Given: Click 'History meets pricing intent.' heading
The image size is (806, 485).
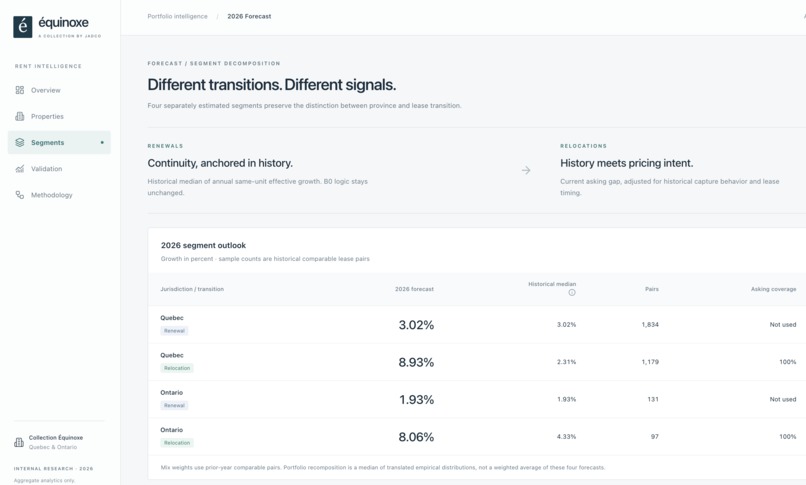Looking at the screenshot, I should (x=627, y=163).
